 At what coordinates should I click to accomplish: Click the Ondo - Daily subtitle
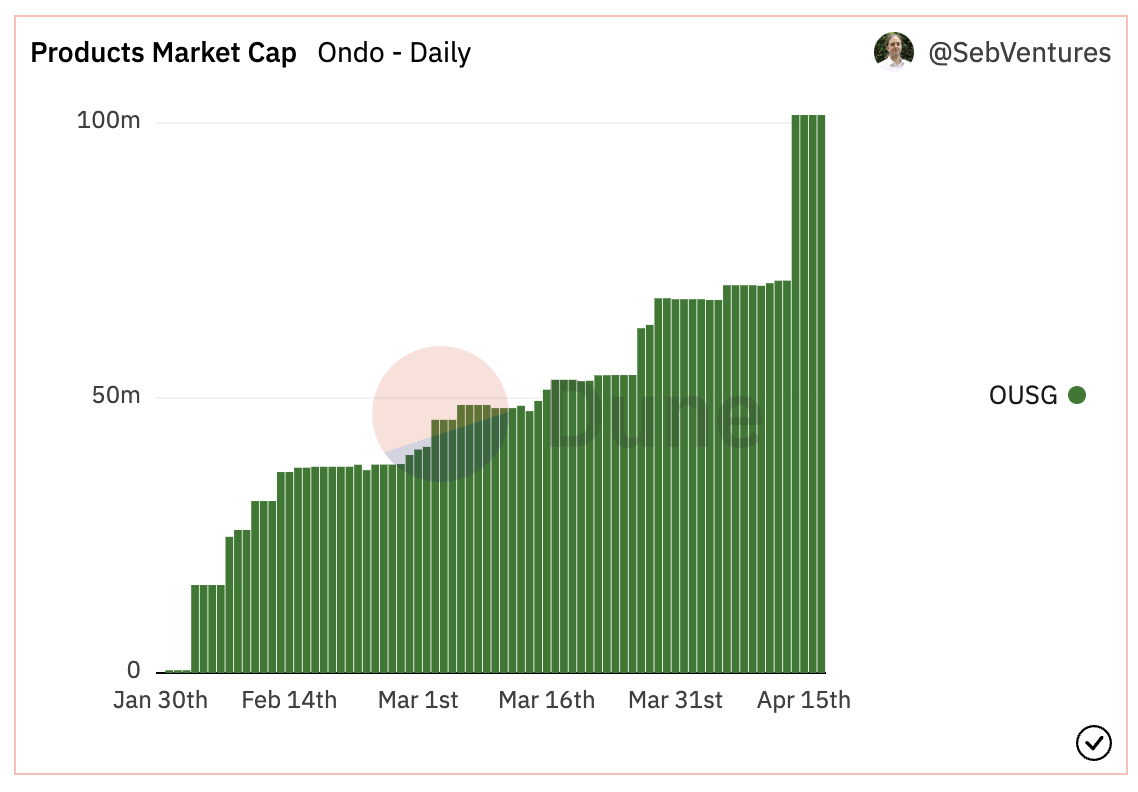[x=394, y=53]
